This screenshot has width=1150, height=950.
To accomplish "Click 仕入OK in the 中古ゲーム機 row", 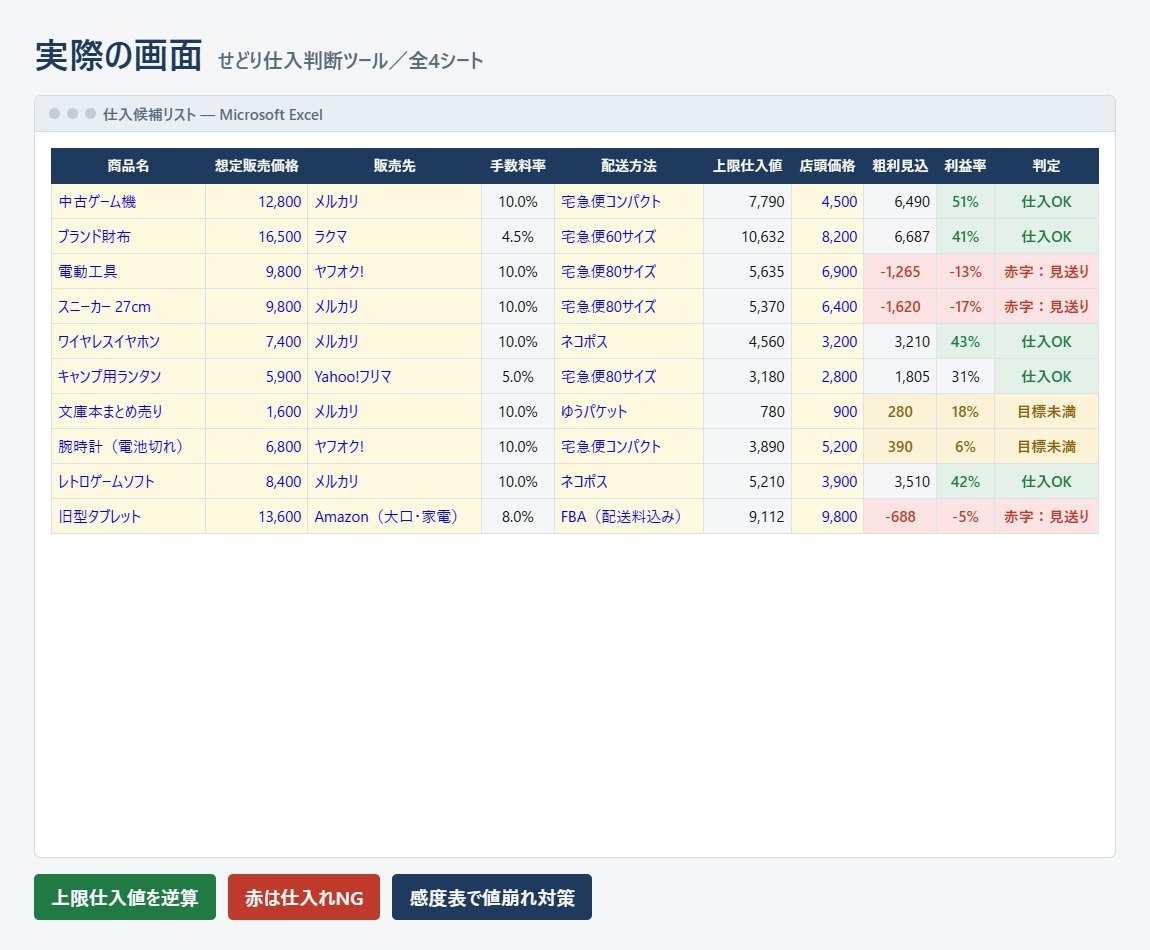I will point(1047,201).
